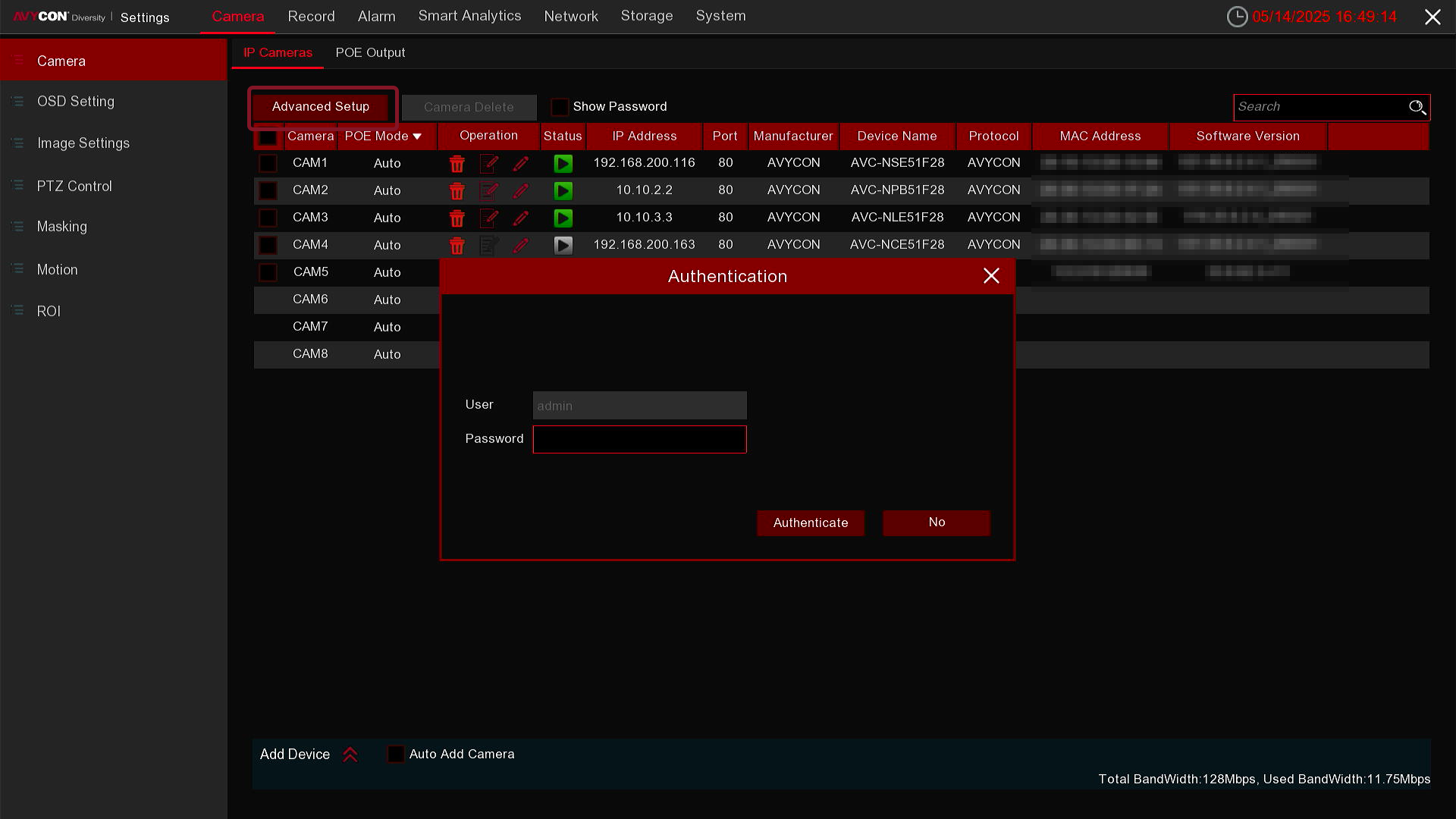1456x819 pixels.
Task: Enable the Show Password checkbox
Action: pyautogui.click(x=560, y=107)
